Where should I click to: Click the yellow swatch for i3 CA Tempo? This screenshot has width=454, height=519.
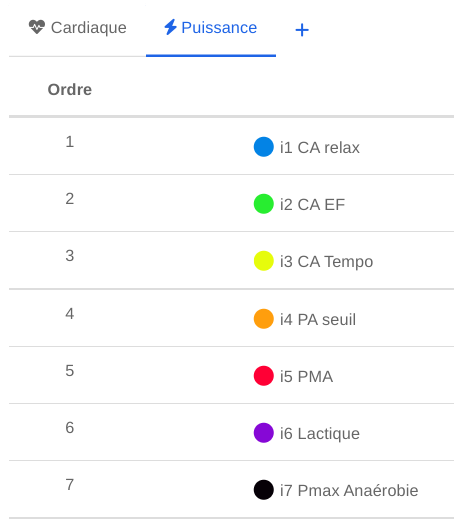tap(264, 261)
